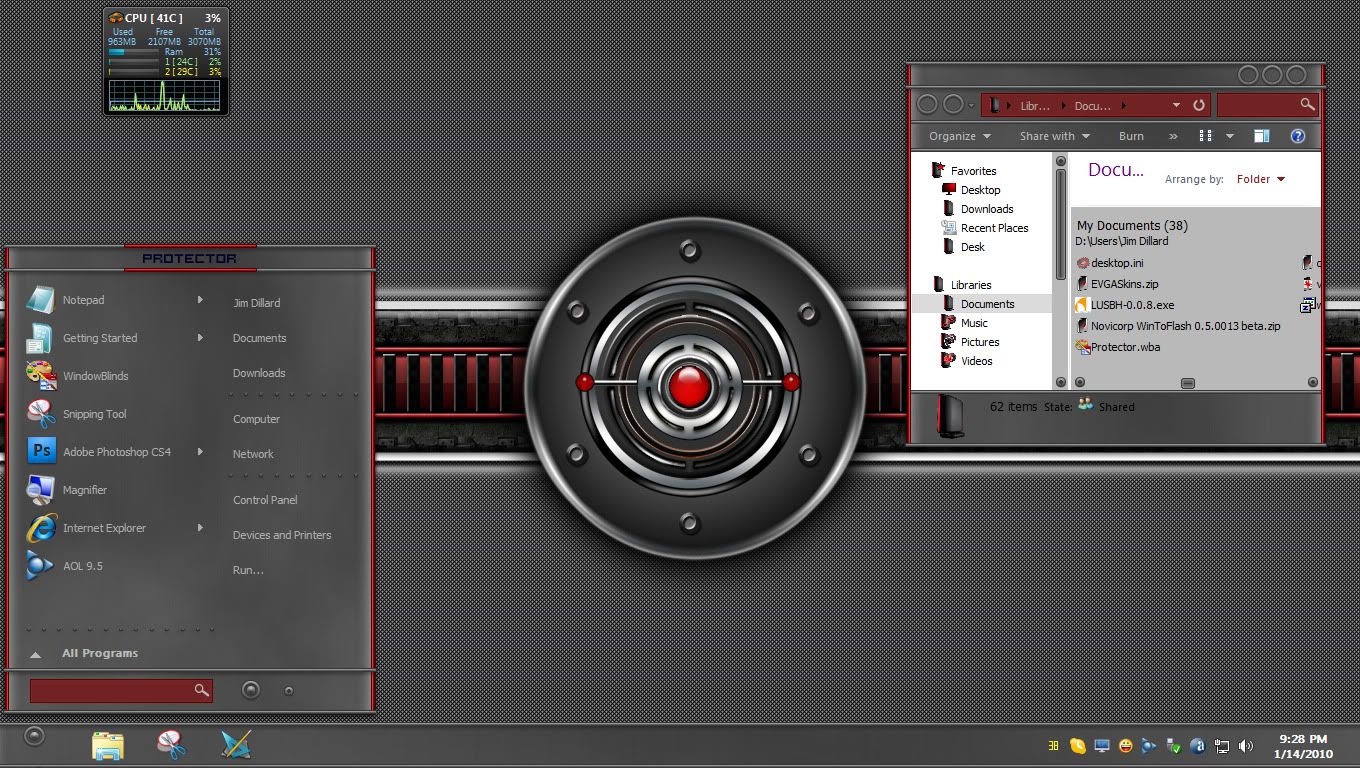
Task: Click Burn in Explorer toolbar
Action: [x=1131, y=136]
